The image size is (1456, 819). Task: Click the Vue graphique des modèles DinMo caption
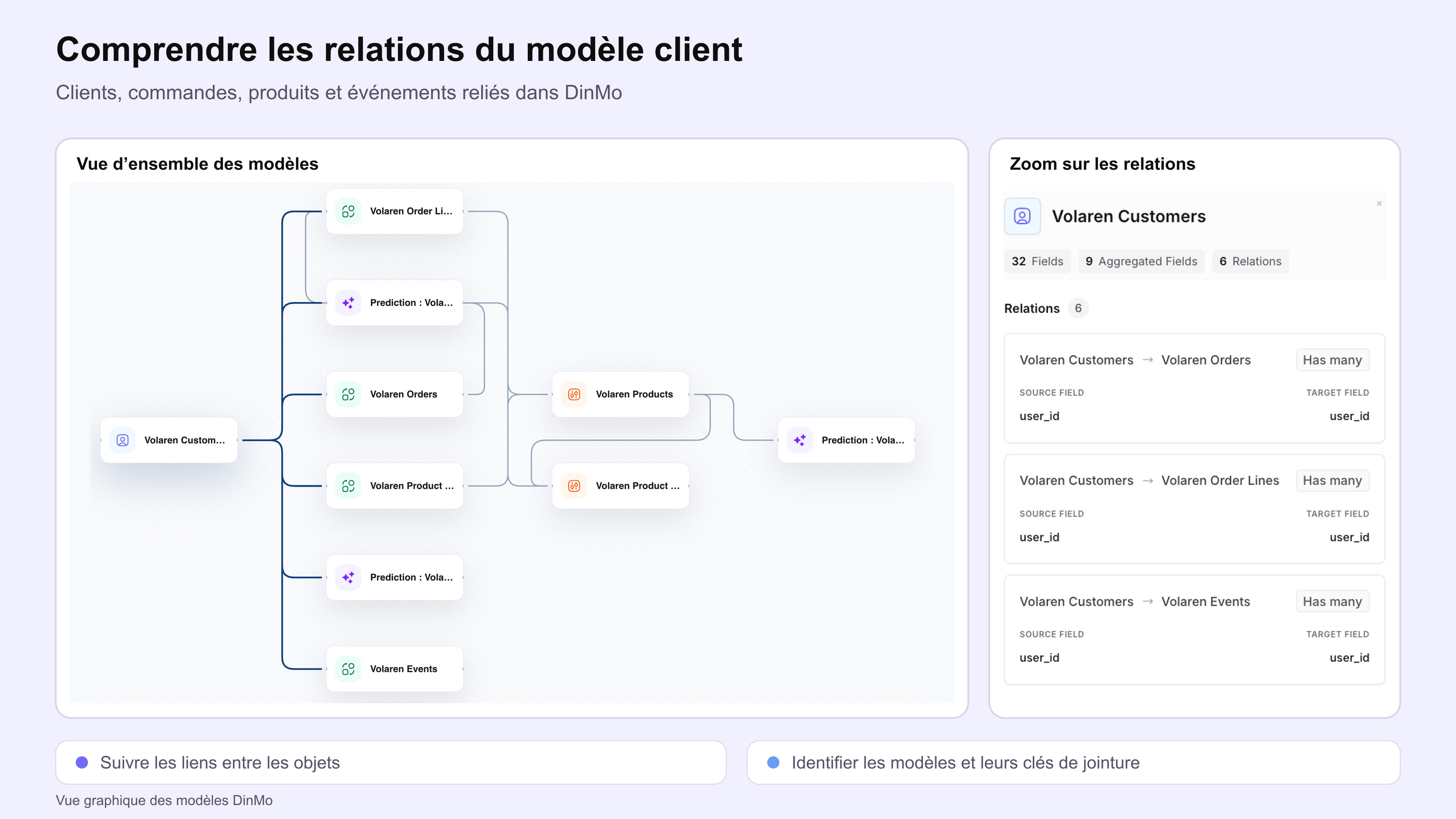[x=164, y=800]
